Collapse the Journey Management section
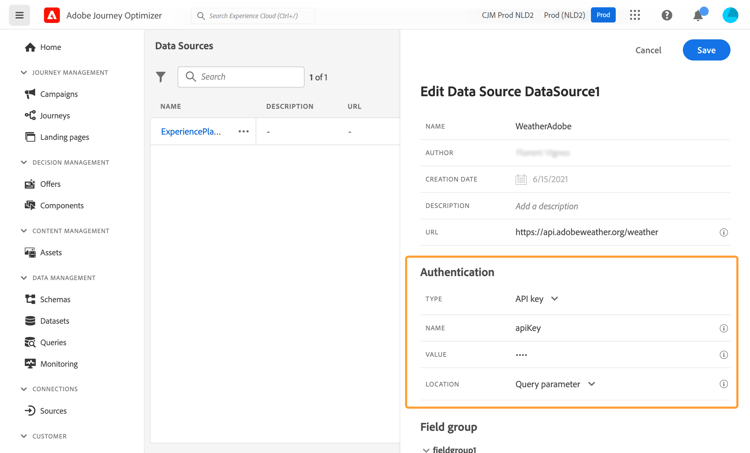Image resolution: width=750 pixels, height=453 pixels. (x=24, y=73)
